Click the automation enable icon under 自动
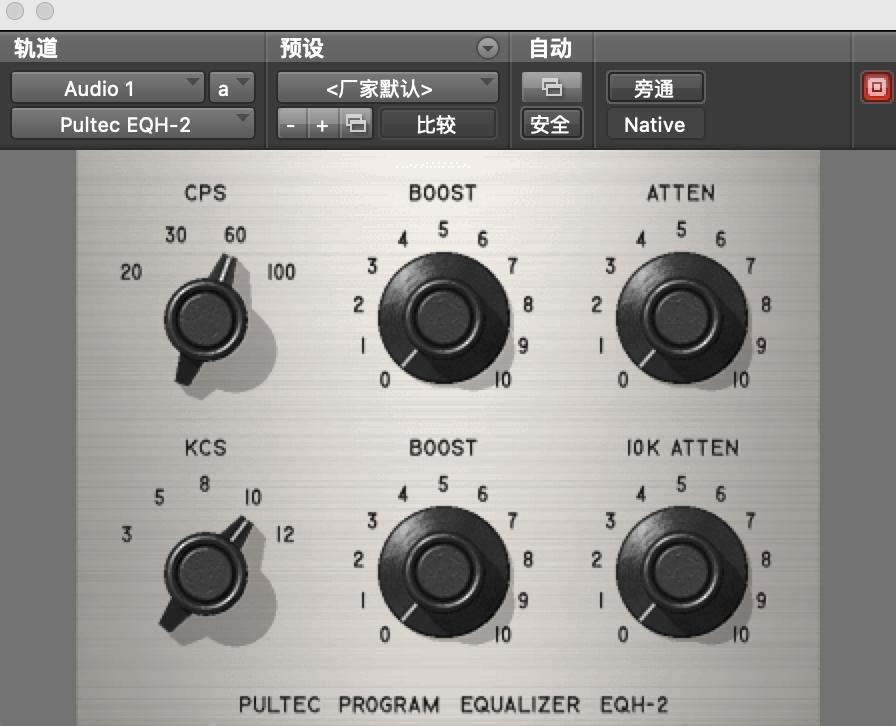This screenshot has height=726, width=896. (x=551, y=87)
